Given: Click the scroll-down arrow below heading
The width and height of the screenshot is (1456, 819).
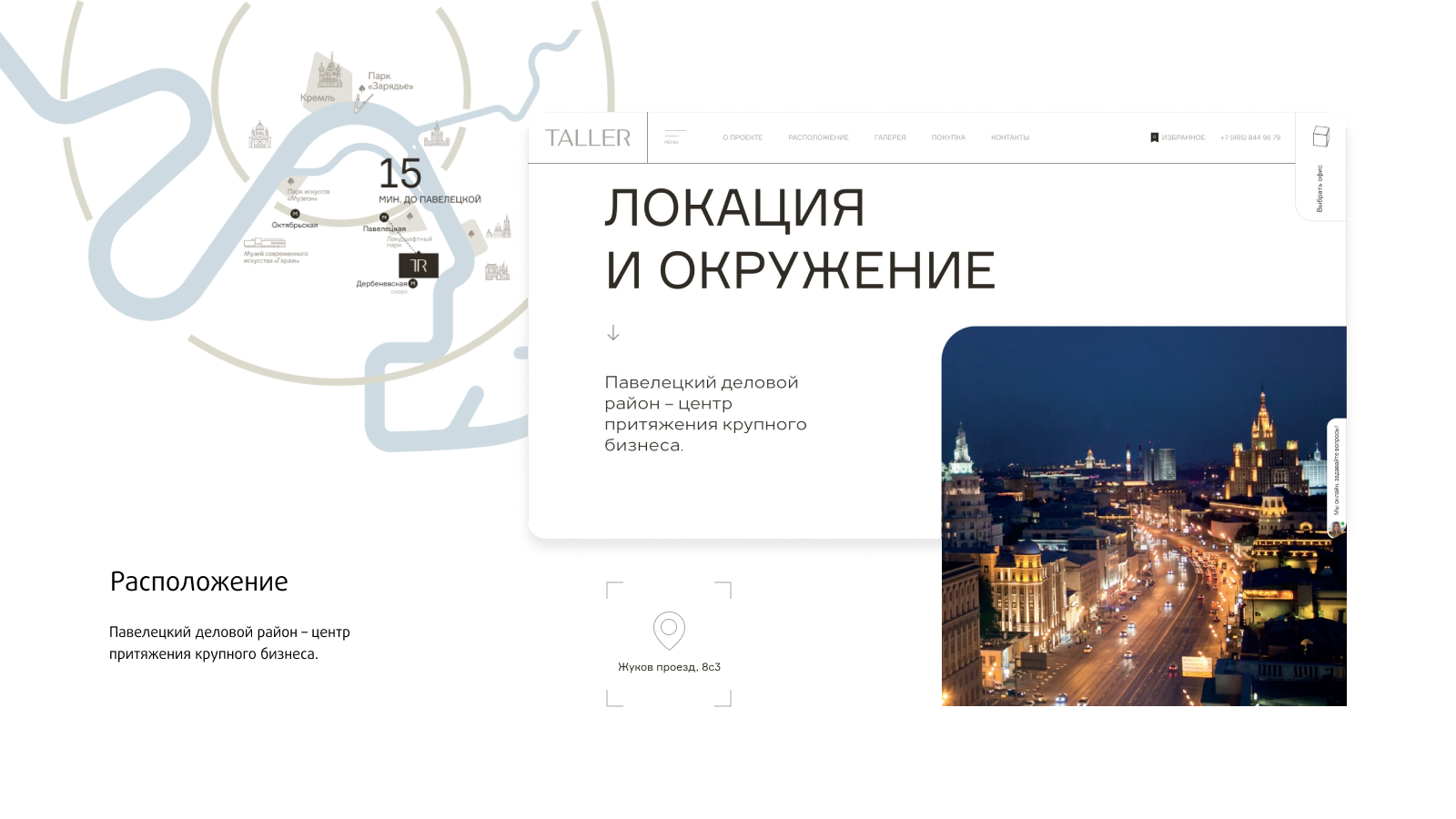Looking at the screenshot, I should tap(613, 333).
